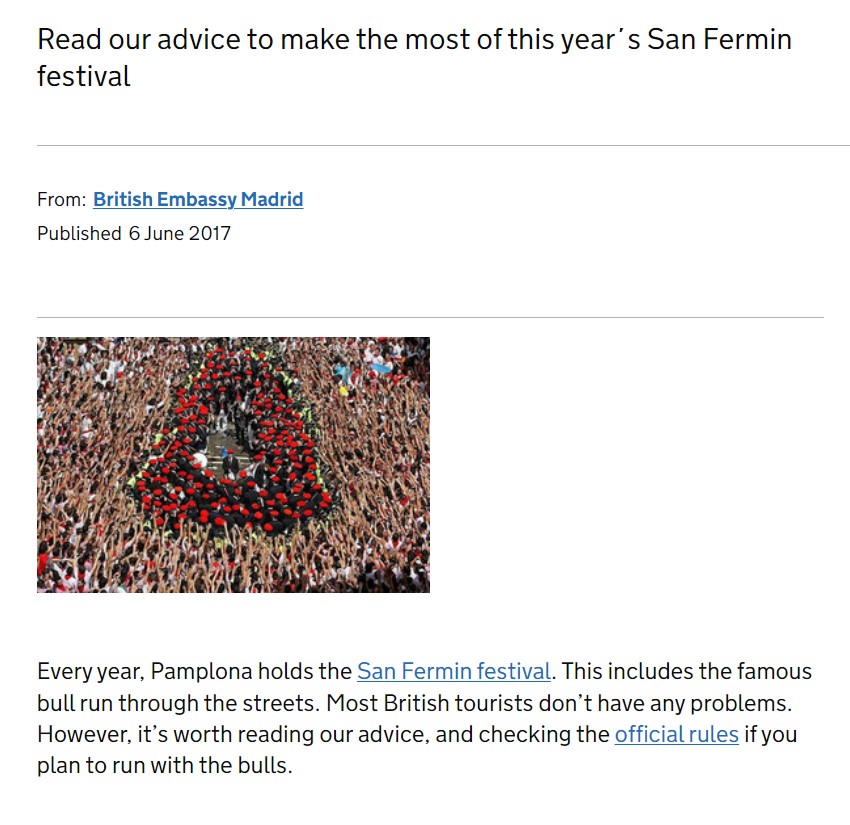
Task: Click the phrase "bull run through the streets"
Action: [178, 703]
